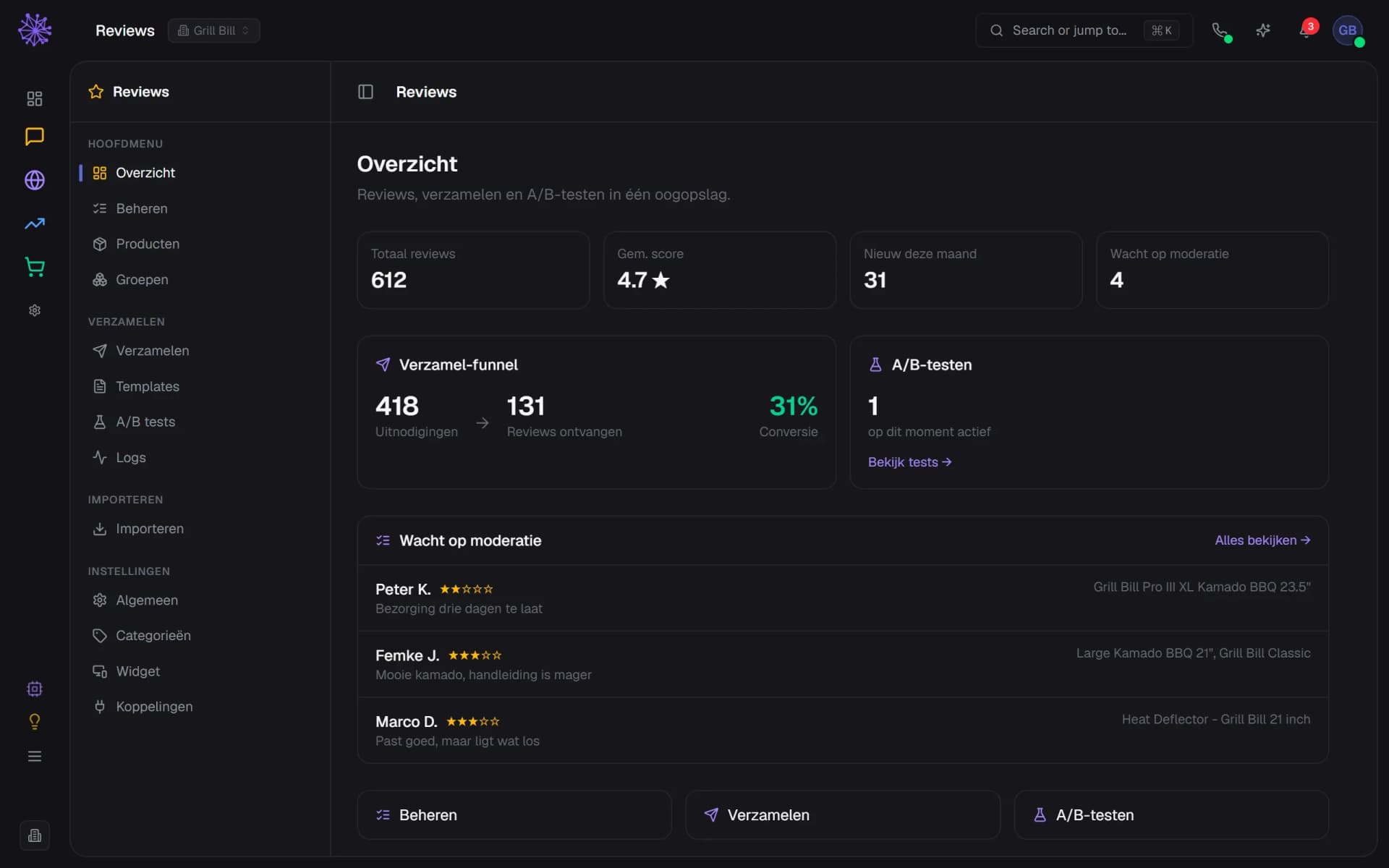Click the chip icon in left rail
Screen dimensions: 1389x868
point(35,689)
